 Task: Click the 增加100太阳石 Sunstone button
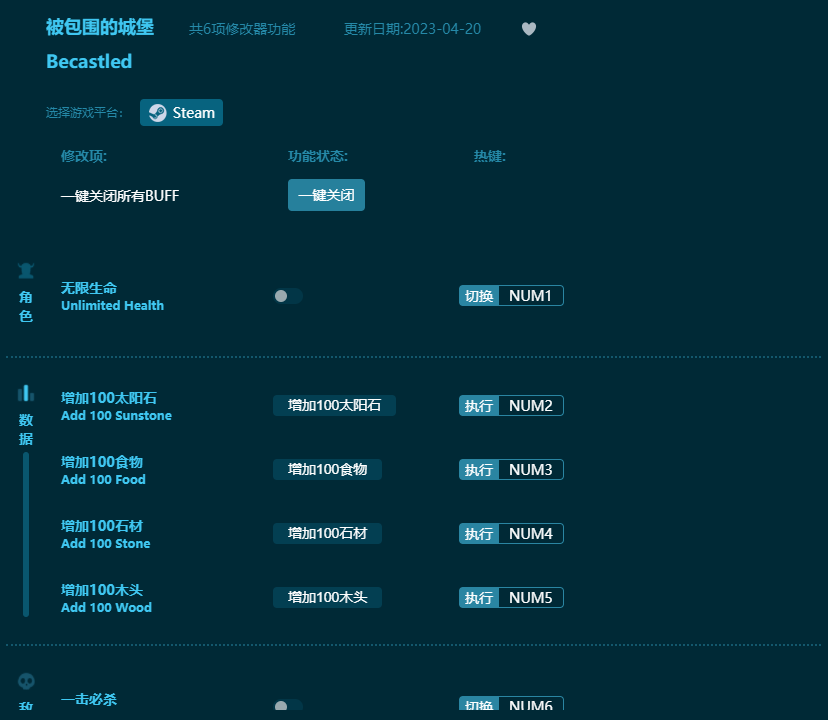coord(334,405)
